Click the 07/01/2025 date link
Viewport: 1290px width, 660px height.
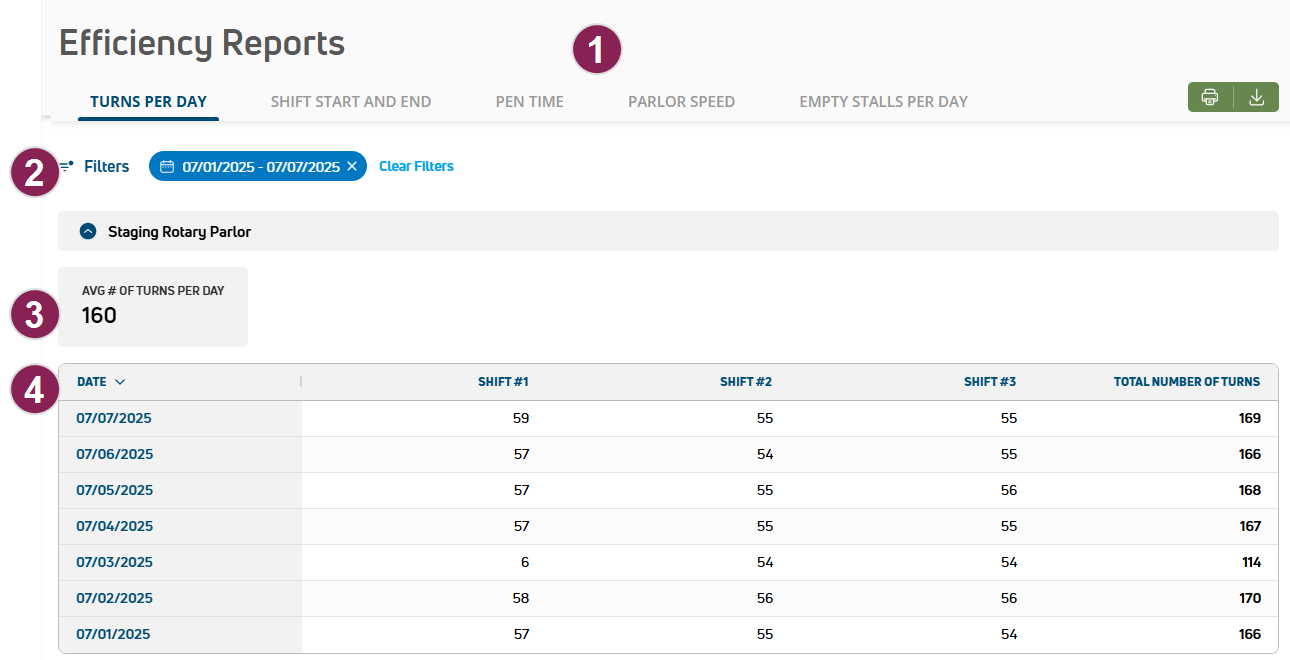pyautogui.click(x=113, y=634)
